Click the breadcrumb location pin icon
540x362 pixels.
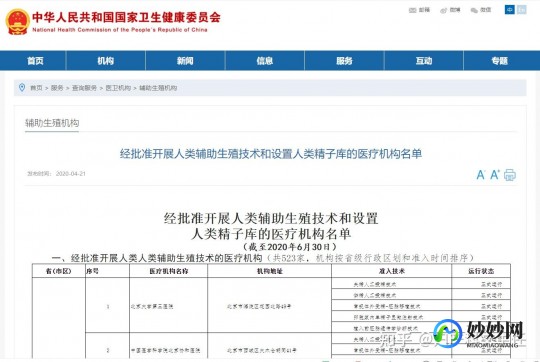[x=22, y=87]
